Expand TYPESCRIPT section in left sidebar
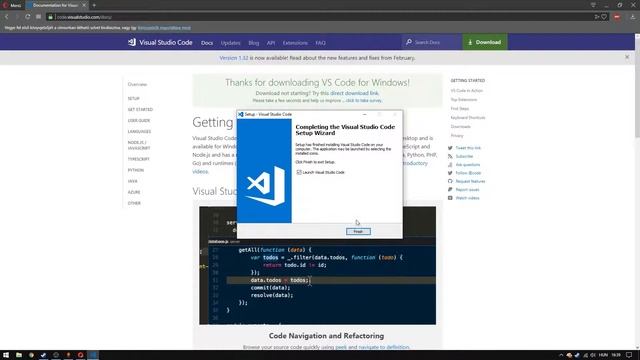The image size is (640, 360). [x=138, y=159]
